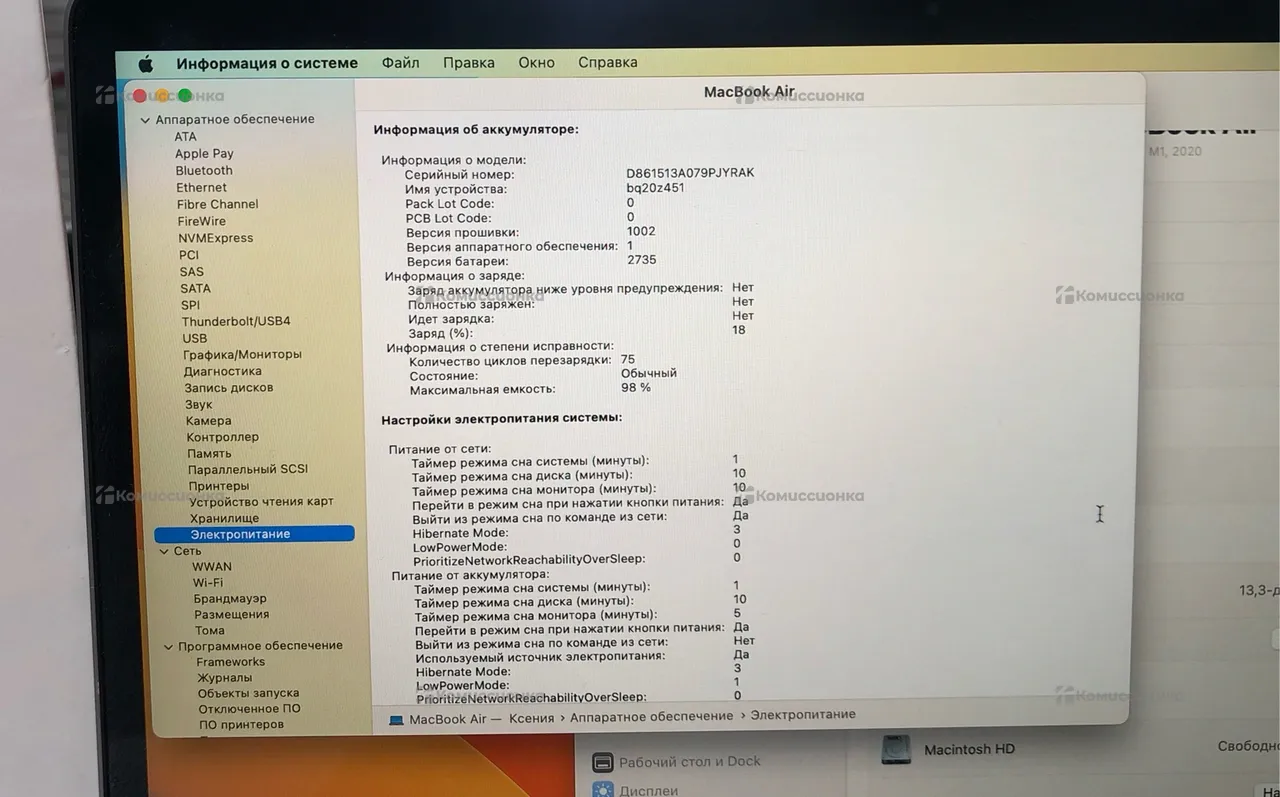Select ATA in the sidebar
Image resolution: width=1280 pixels, height=797 pixels.
[185, 137]
